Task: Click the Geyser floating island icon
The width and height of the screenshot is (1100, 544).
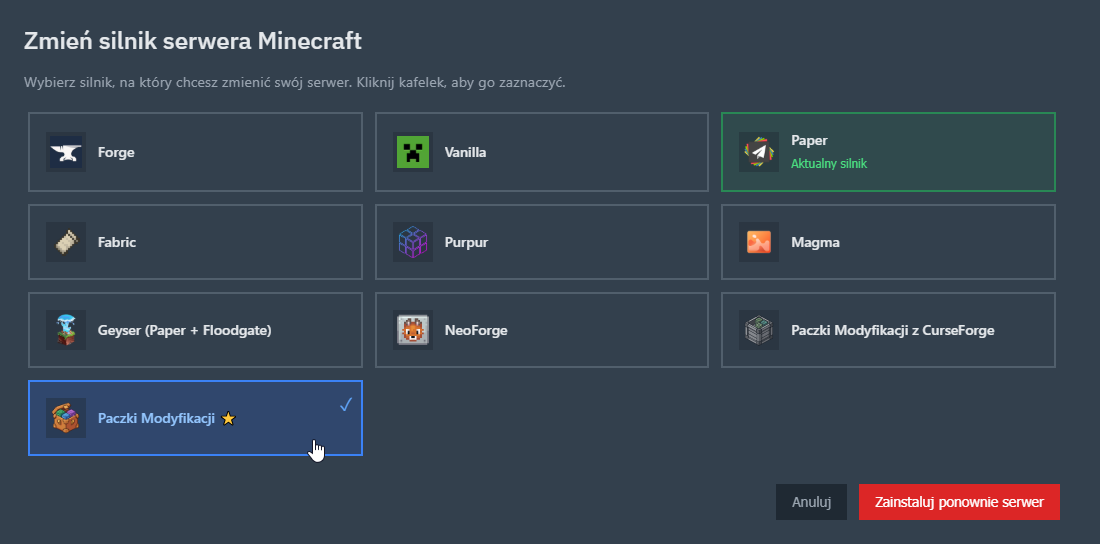Action: [66, 330]
